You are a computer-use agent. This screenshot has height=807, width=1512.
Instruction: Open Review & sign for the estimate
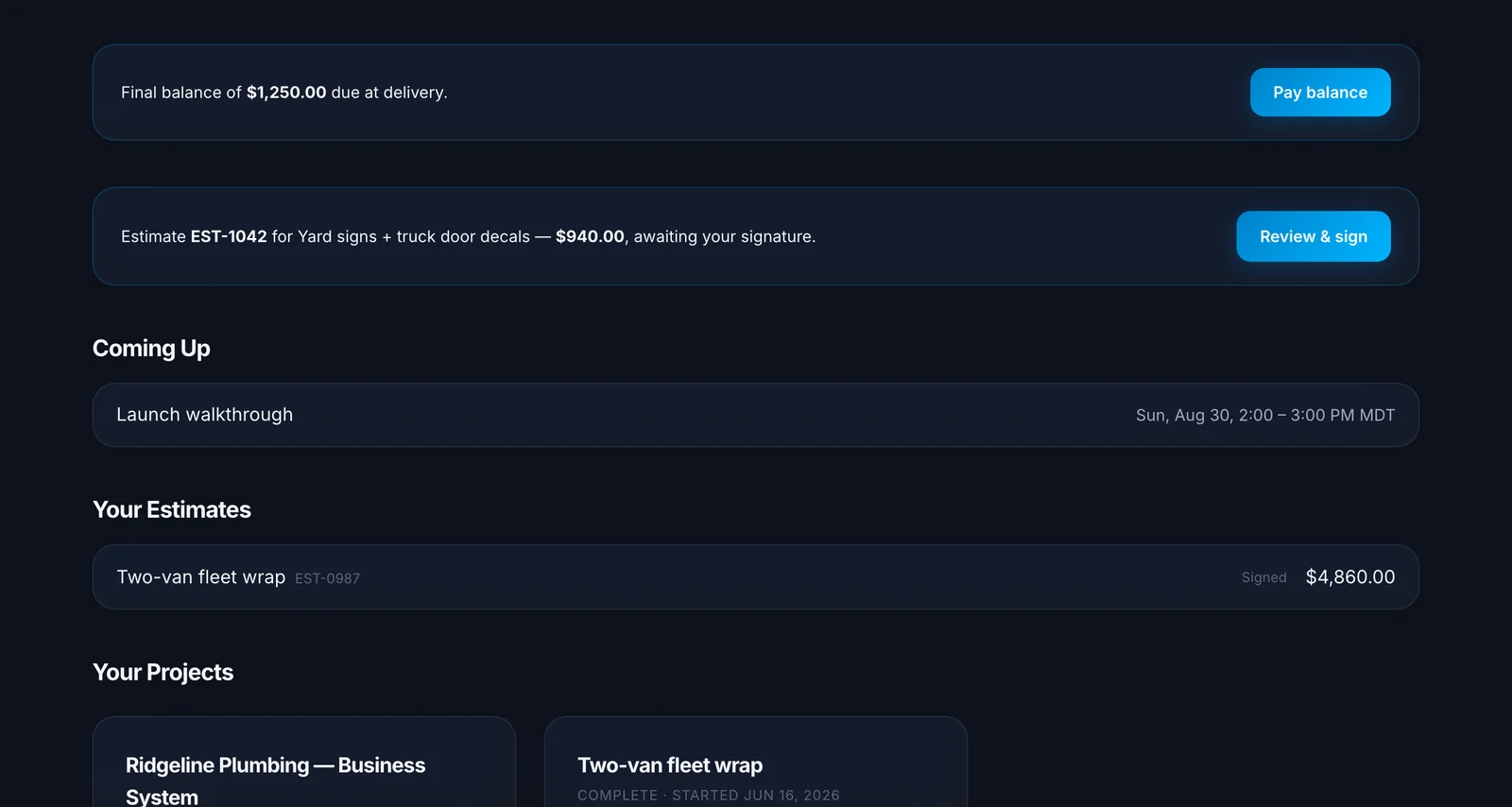[x=1314, y=236]
